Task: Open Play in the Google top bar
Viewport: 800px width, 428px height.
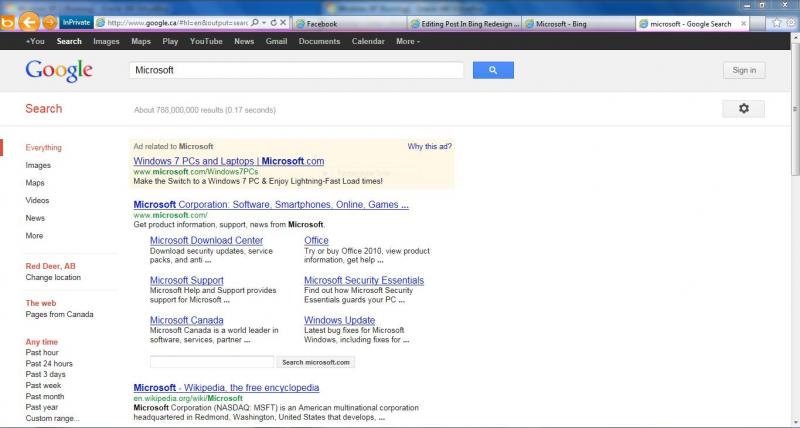Action: click(170, 41)
